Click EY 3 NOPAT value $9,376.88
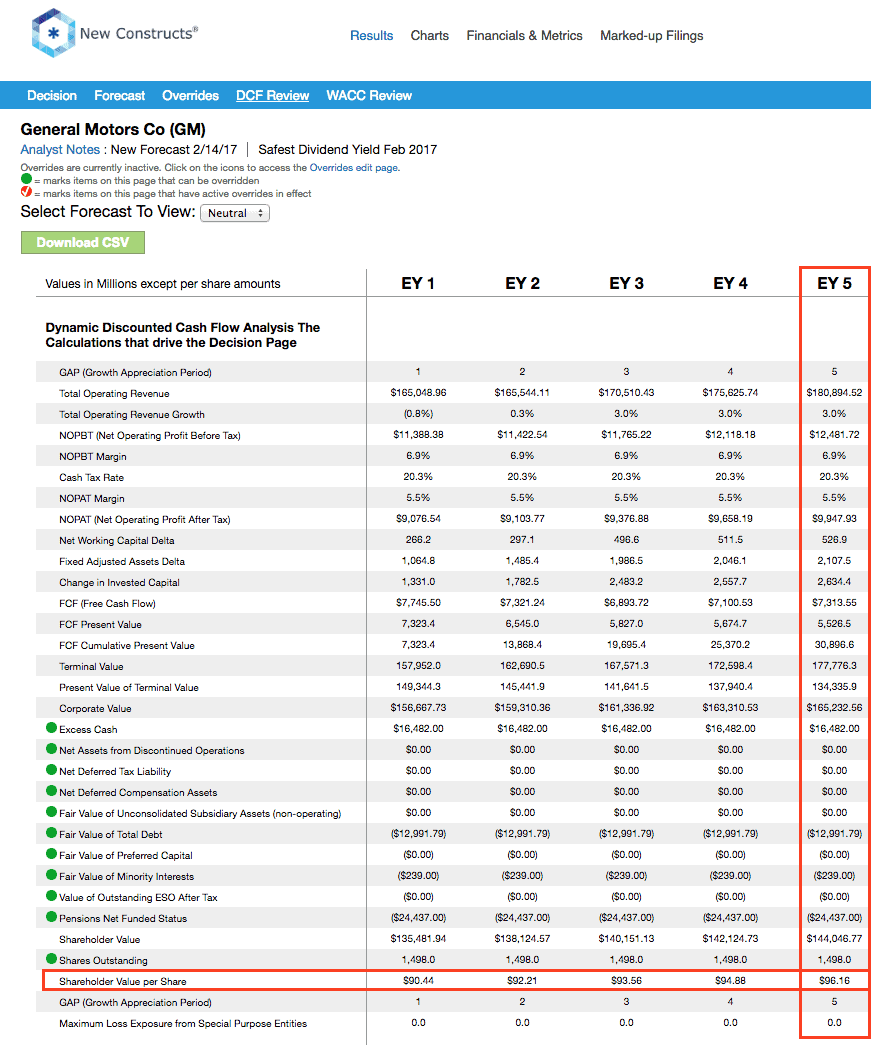The height and width of the screenshot is (1045, 871). pyautogui.click(x=626, y=519)
